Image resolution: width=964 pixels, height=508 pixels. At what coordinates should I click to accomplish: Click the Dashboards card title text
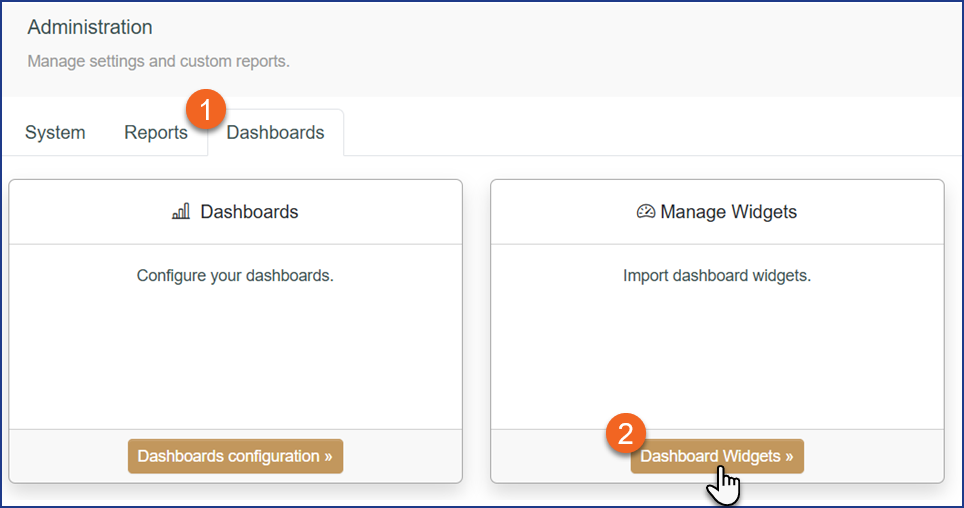249,212
